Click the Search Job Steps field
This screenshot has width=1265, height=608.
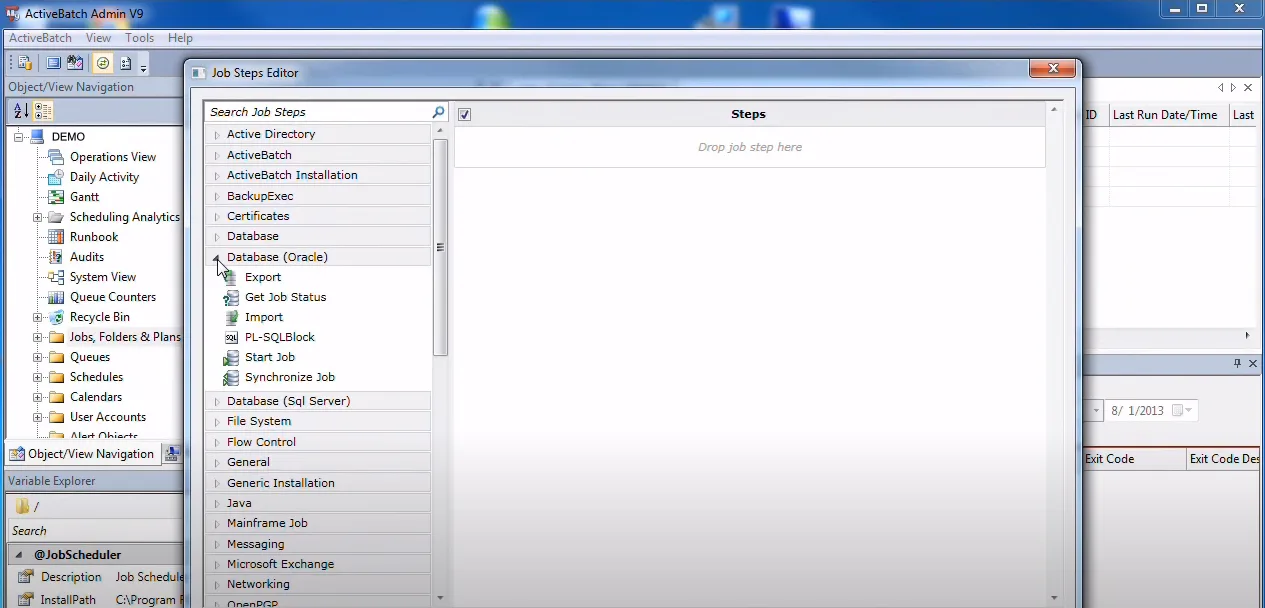click(318, 112)
